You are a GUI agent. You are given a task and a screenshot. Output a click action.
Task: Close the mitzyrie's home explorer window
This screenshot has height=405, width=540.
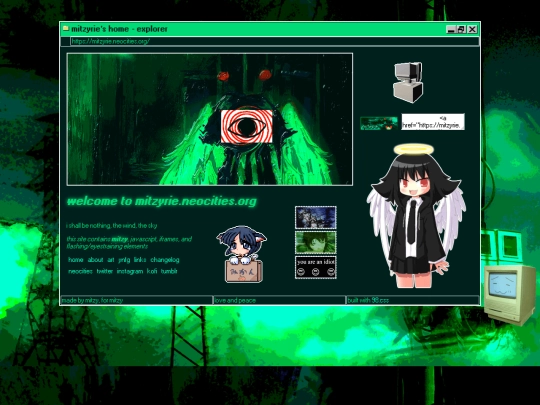[x=472, y=29]
